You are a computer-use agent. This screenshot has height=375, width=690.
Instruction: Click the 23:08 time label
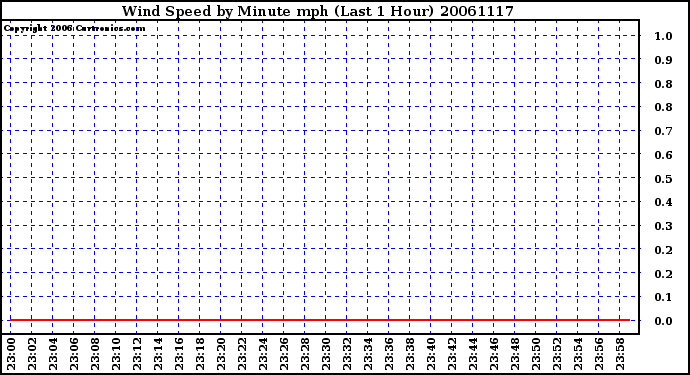tap(95, 354)
